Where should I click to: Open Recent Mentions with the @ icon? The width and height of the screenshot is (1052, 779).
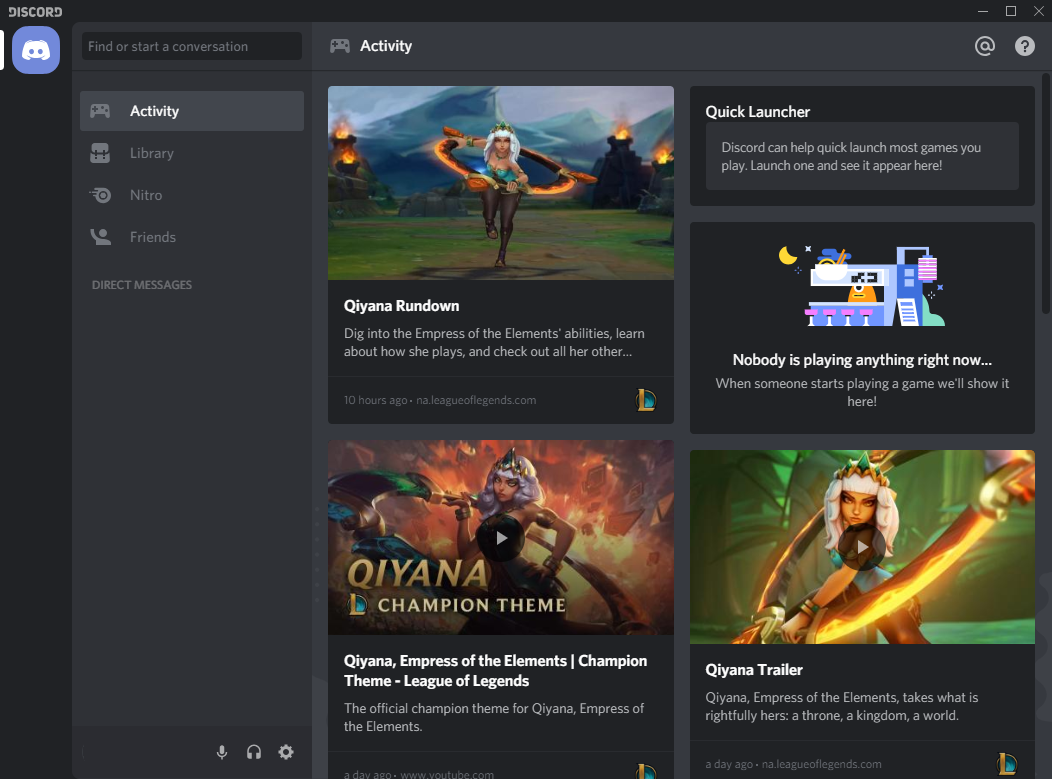coord(984,46)
